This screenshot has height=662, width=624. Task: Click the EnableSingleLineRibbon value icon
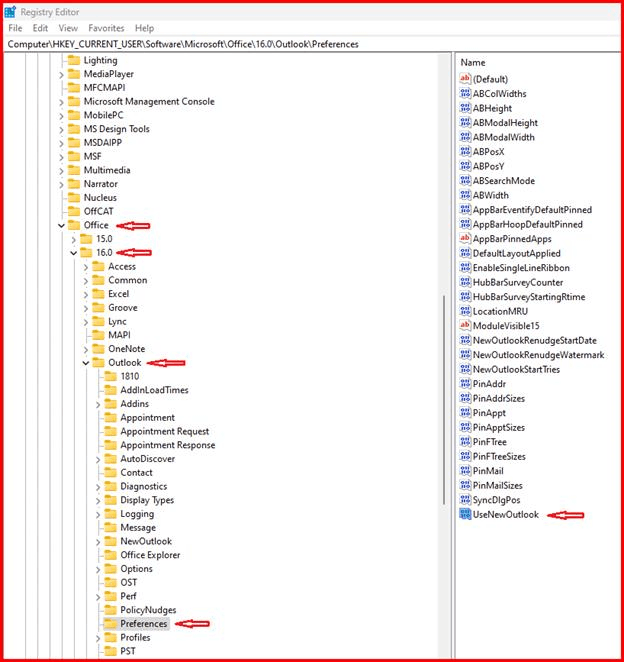point(465,268)
